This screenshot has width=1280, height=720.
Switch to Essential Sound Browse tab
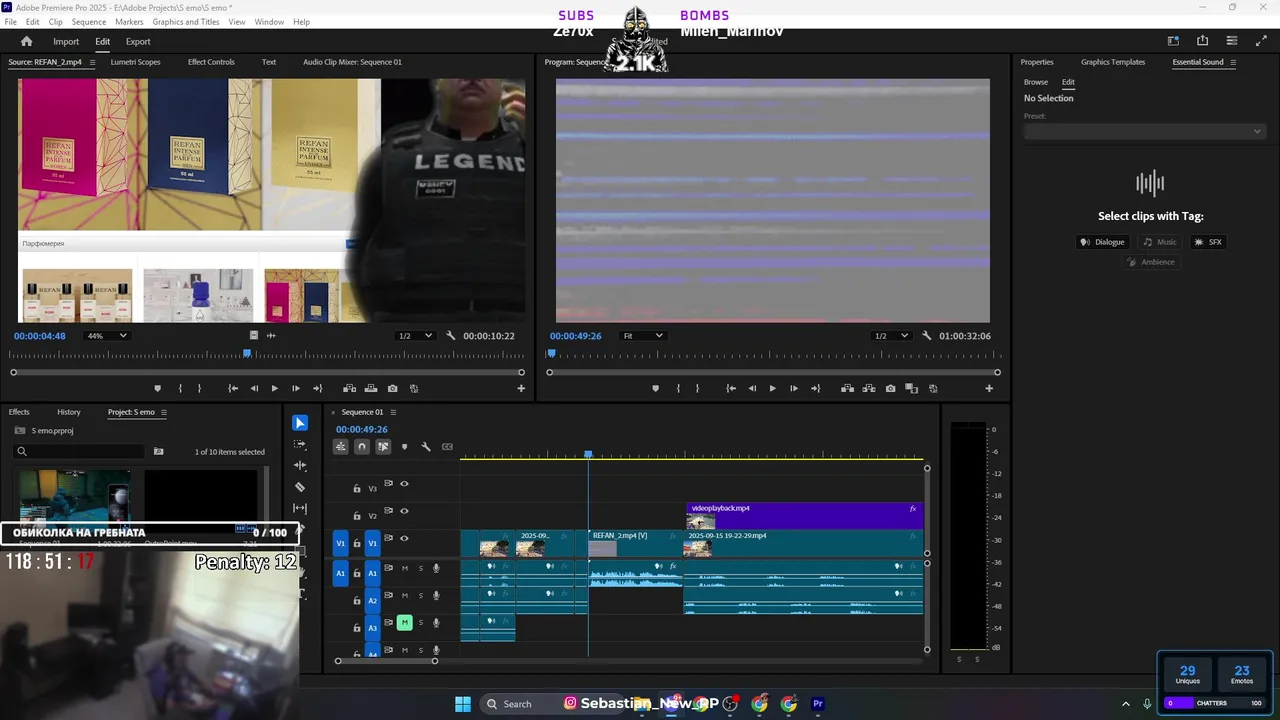pos(1036,82)
